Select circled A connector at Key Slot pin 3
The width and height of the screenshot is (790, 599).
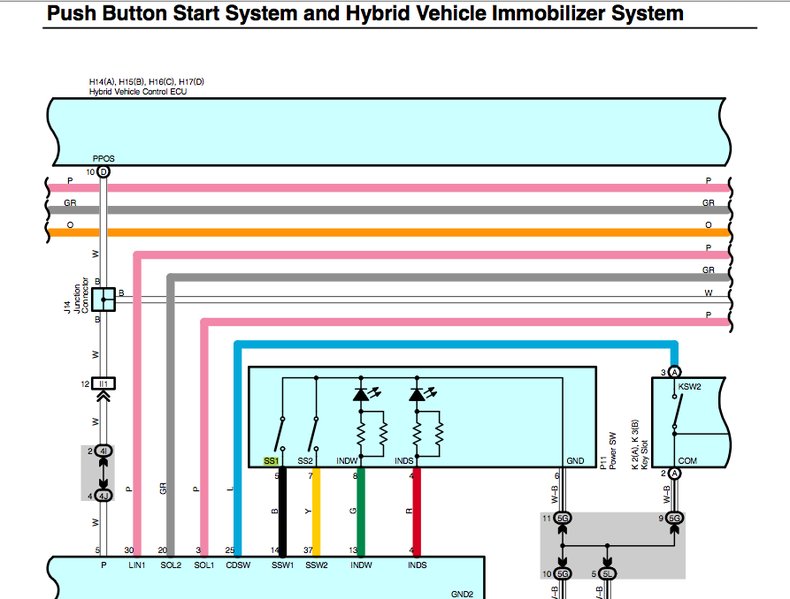point(675,372)
